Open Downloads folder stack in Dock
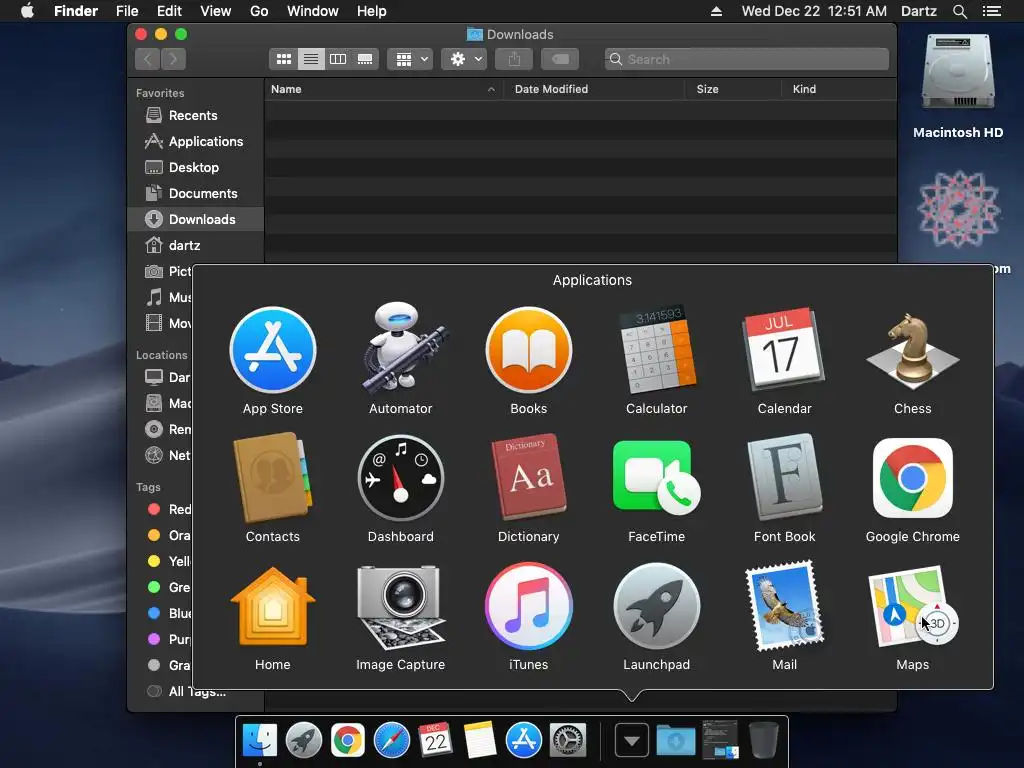 (675, 741)
